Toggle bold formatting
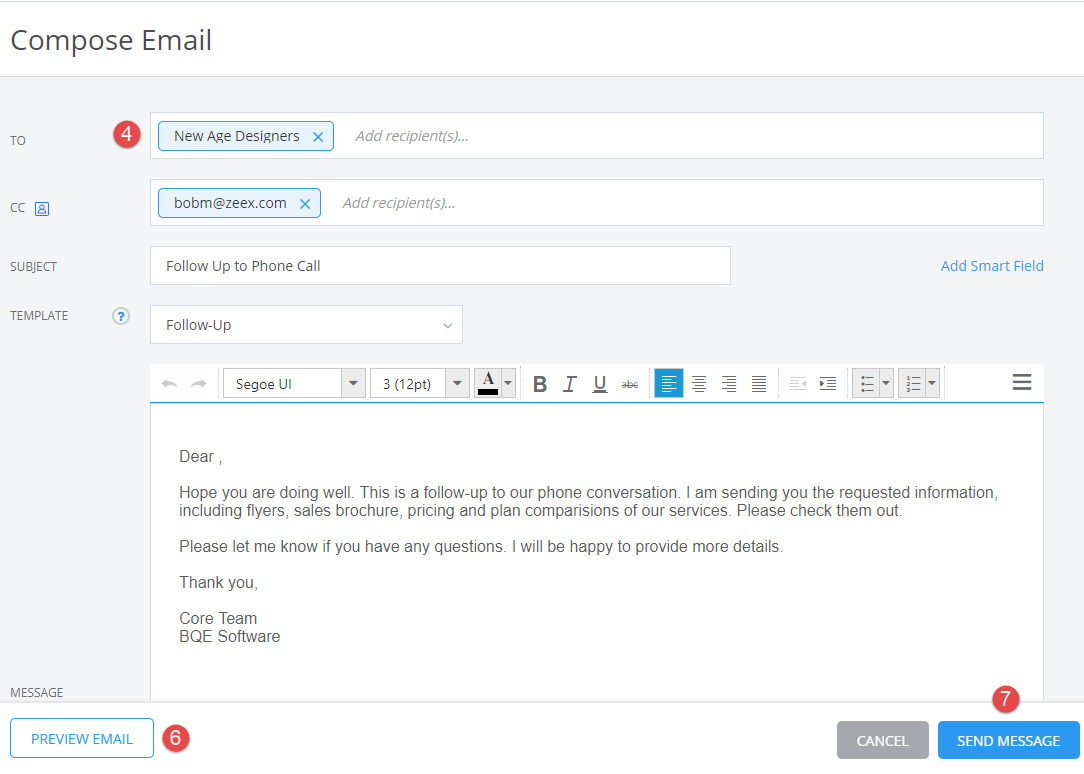This screenshot has width=1084, height=774. point(540,384)
